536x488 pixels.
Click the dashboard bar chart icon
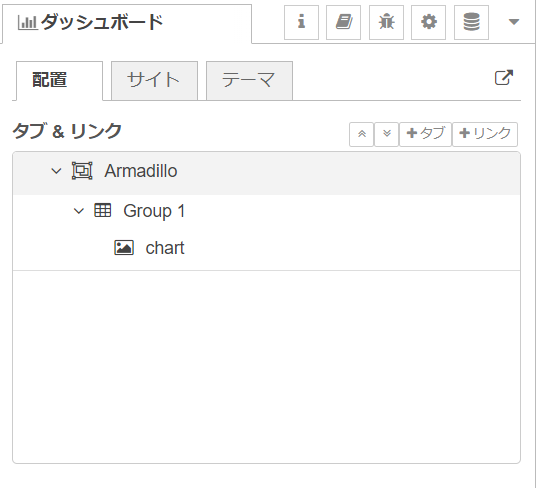(x=27, y=23)
